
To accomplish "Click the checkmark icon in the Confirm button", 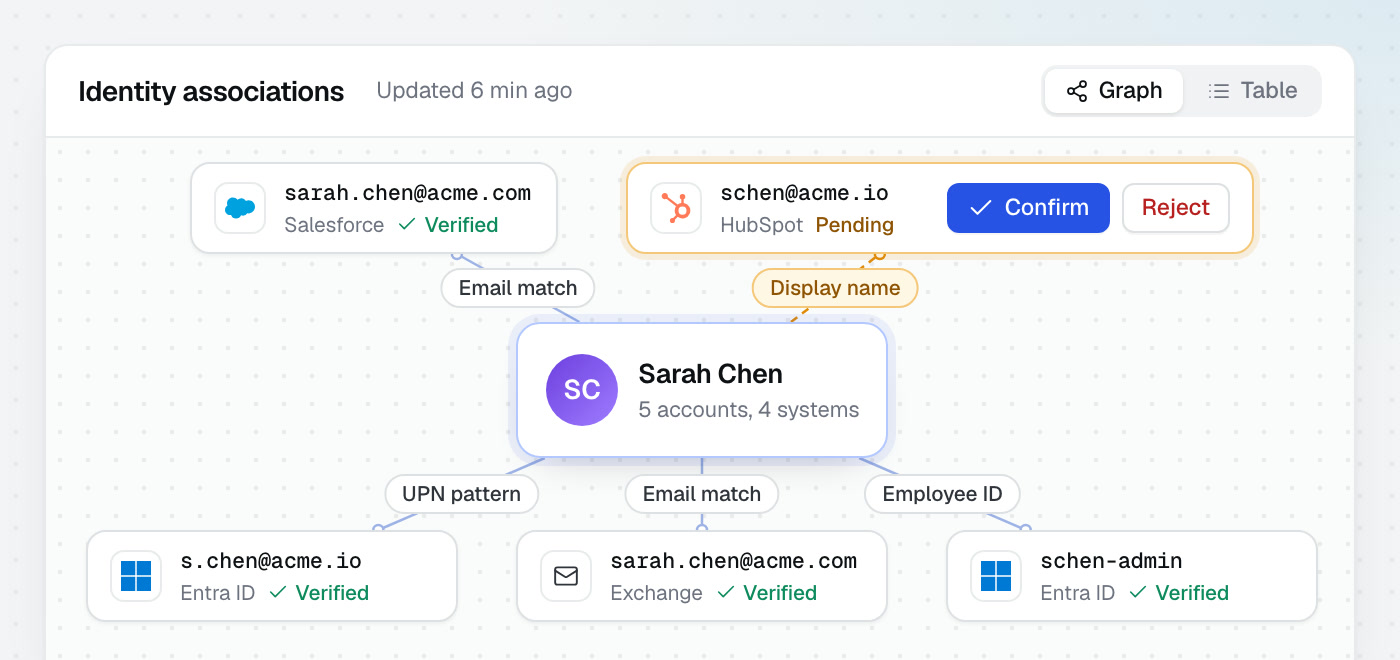I will tap(981, 208).
